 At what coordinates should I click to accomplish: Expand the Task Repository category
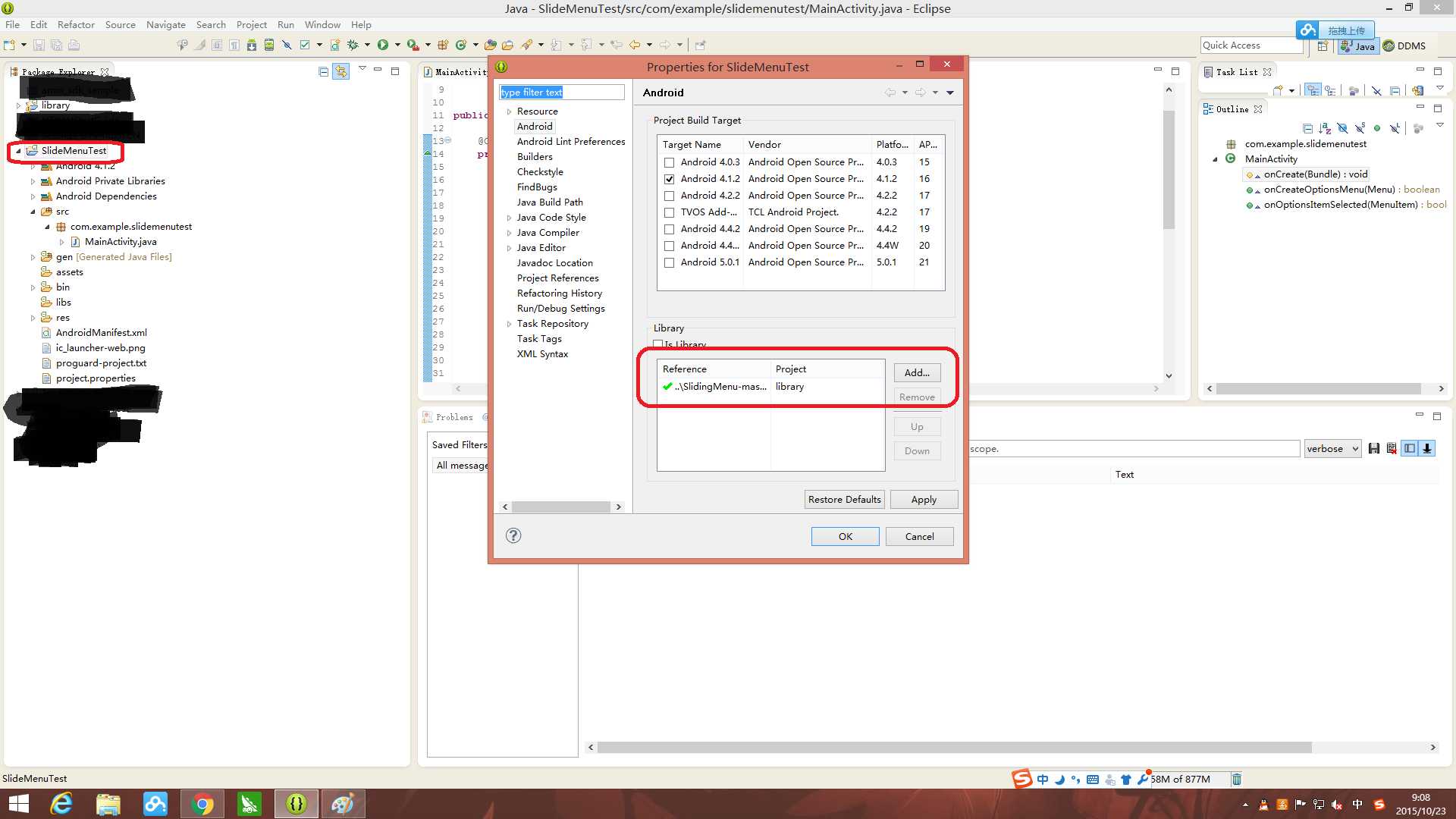509,324
